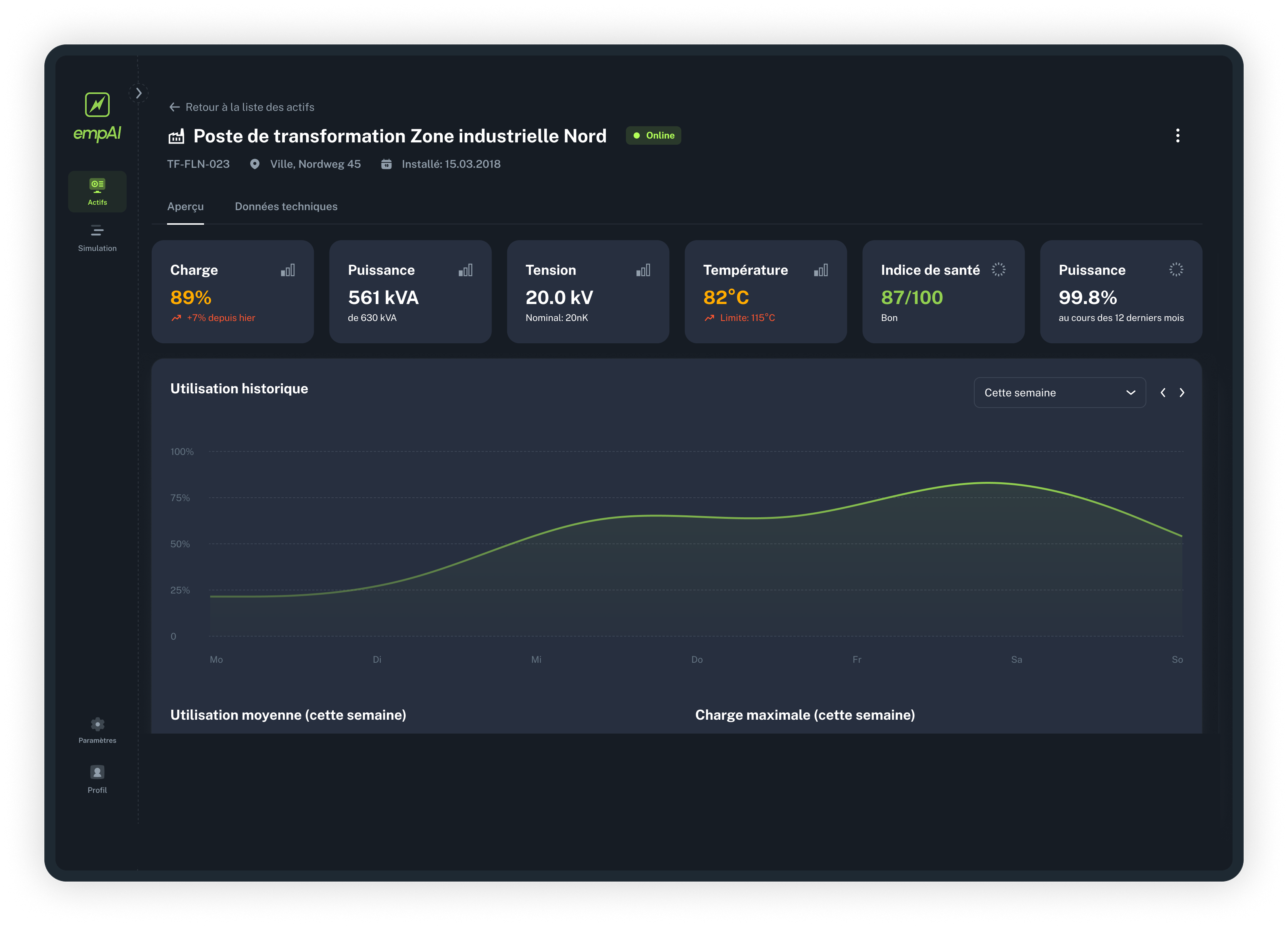Click the Tension card chart icon
The width and height of the screenshot is (1288, 926).
point(643,270)
